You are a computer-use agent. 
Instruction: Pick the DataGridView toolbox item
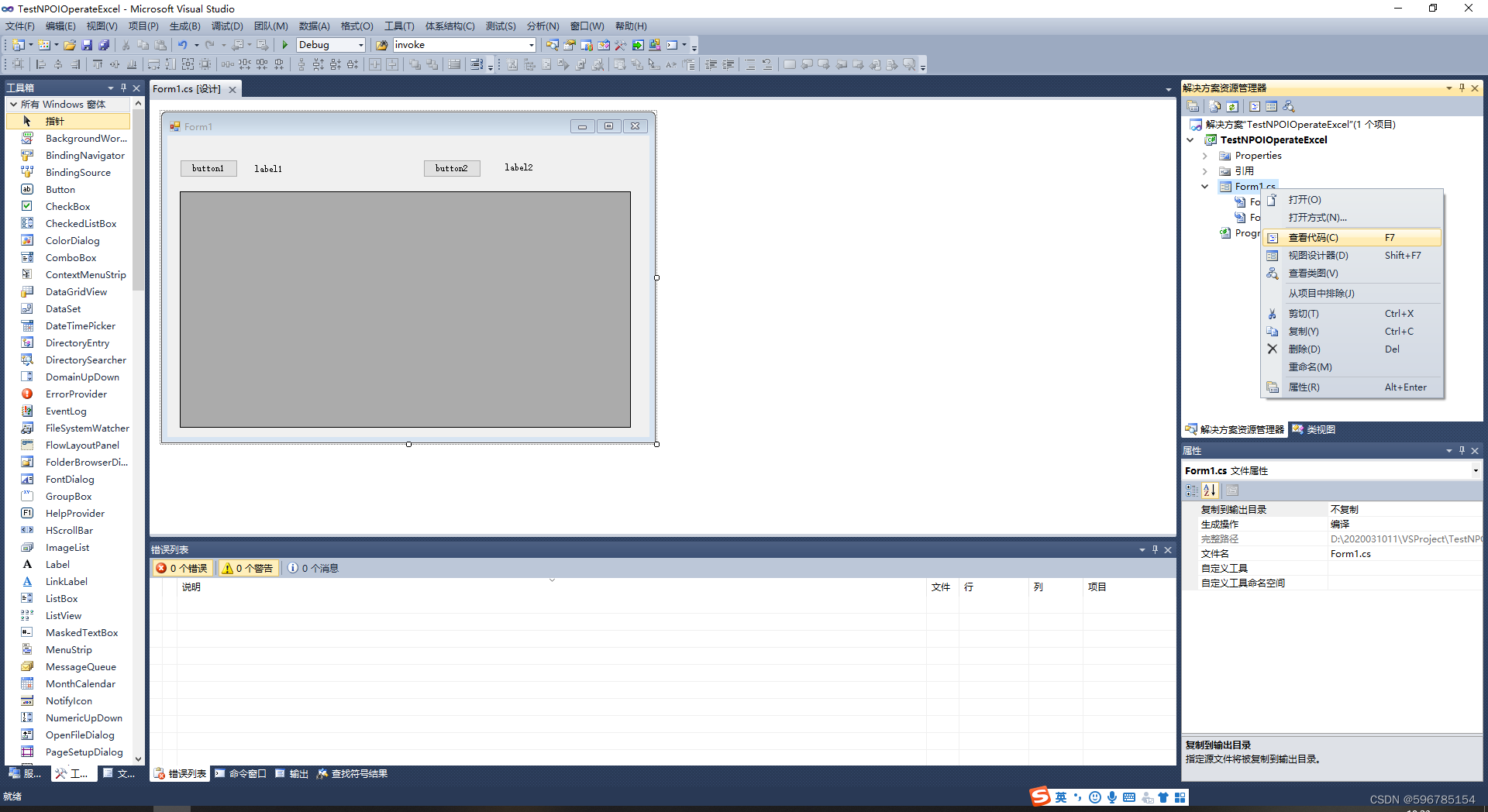tap(68, 291)
